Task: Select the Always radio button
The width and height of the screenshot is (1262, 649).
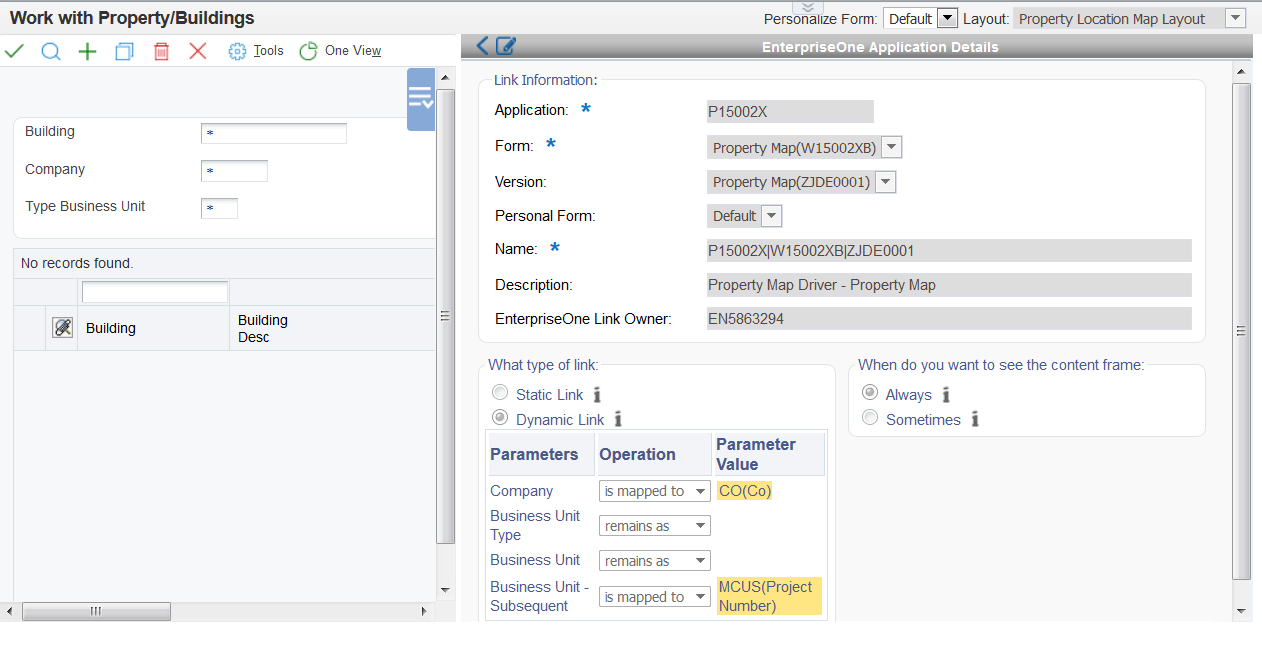Action: [x=870, y=393]
